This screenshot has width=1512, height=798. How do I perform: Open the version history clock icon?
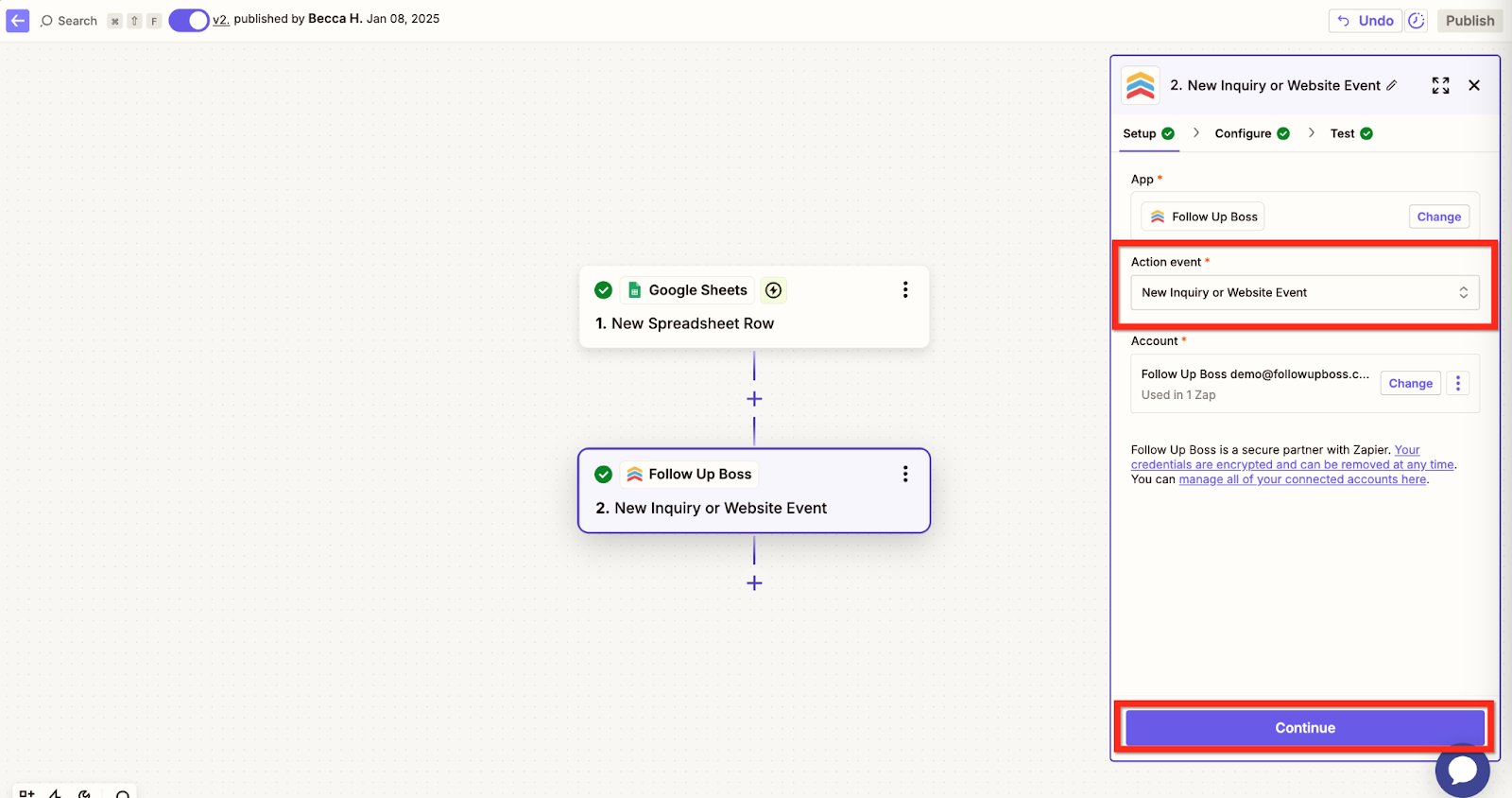tap(1416, 21)
